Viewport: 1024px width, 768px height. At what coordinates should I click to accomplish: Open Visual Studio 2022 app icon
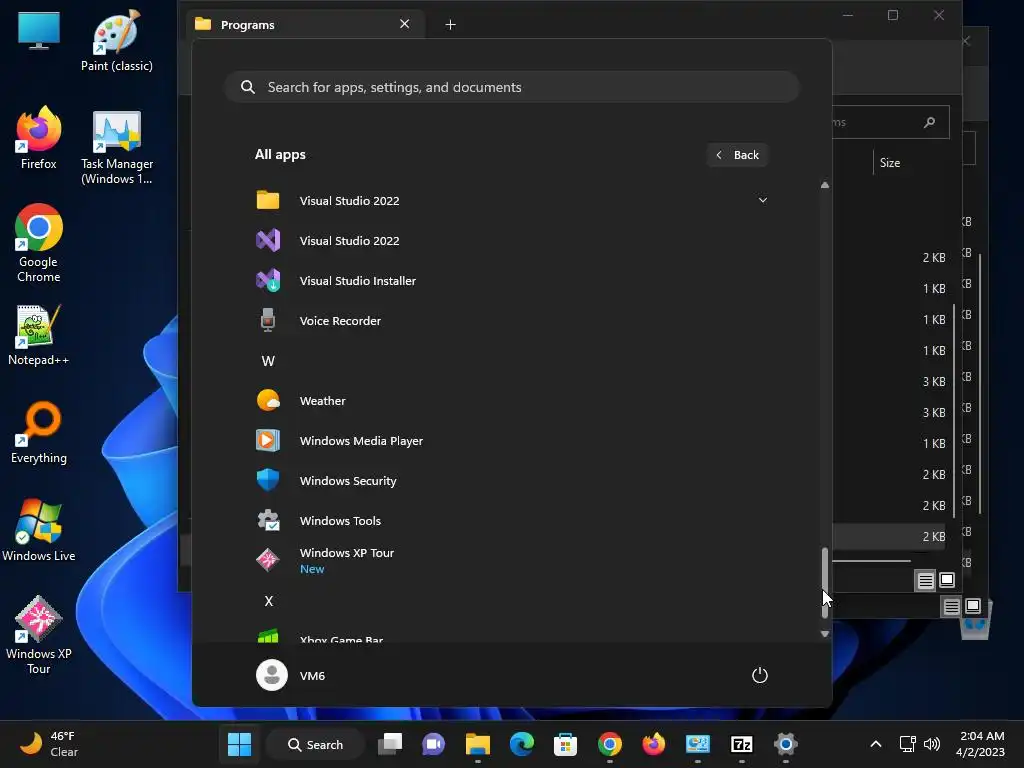tap(268, 240)
